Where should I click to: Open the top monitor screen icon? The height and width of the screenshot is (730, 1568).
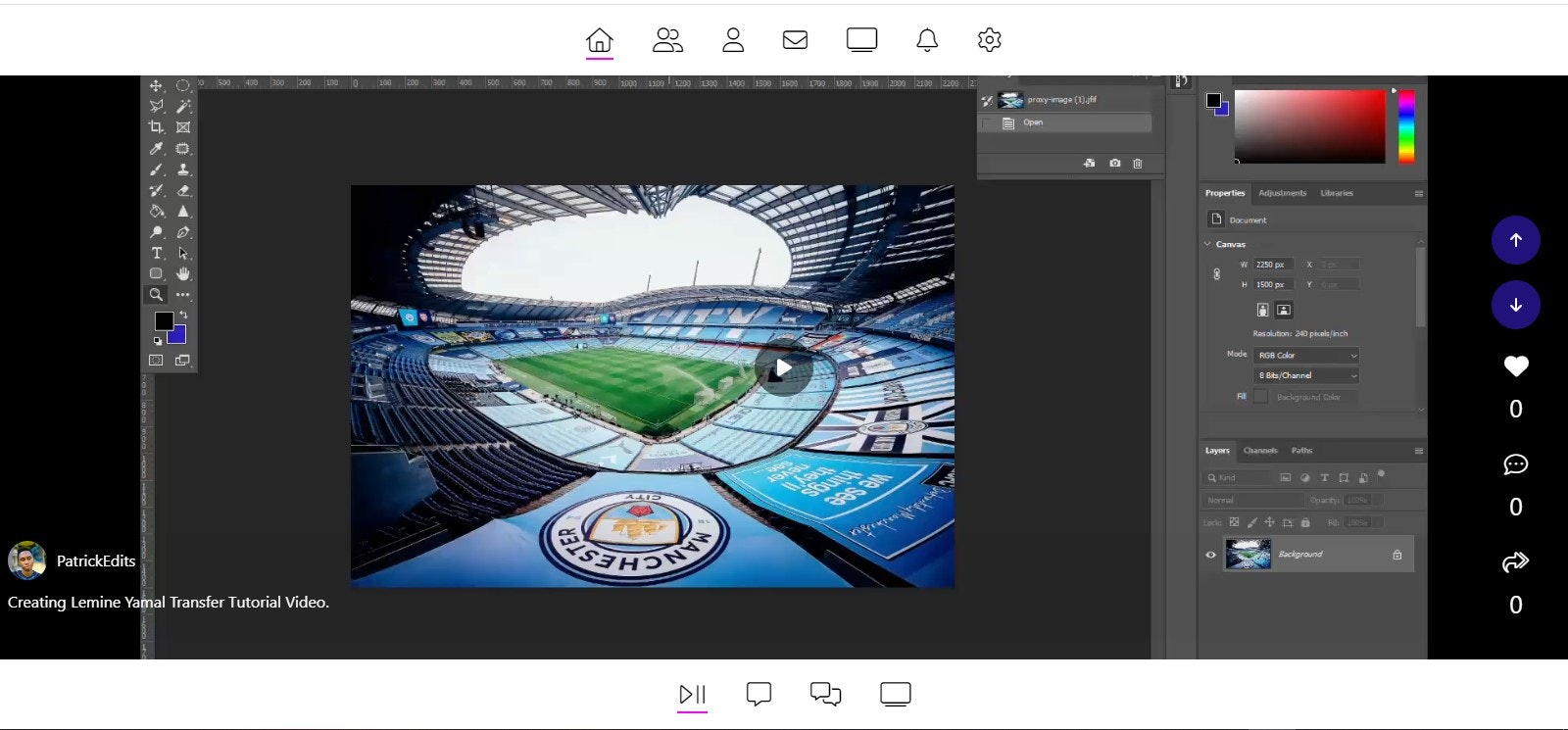(x=862, y=40)
